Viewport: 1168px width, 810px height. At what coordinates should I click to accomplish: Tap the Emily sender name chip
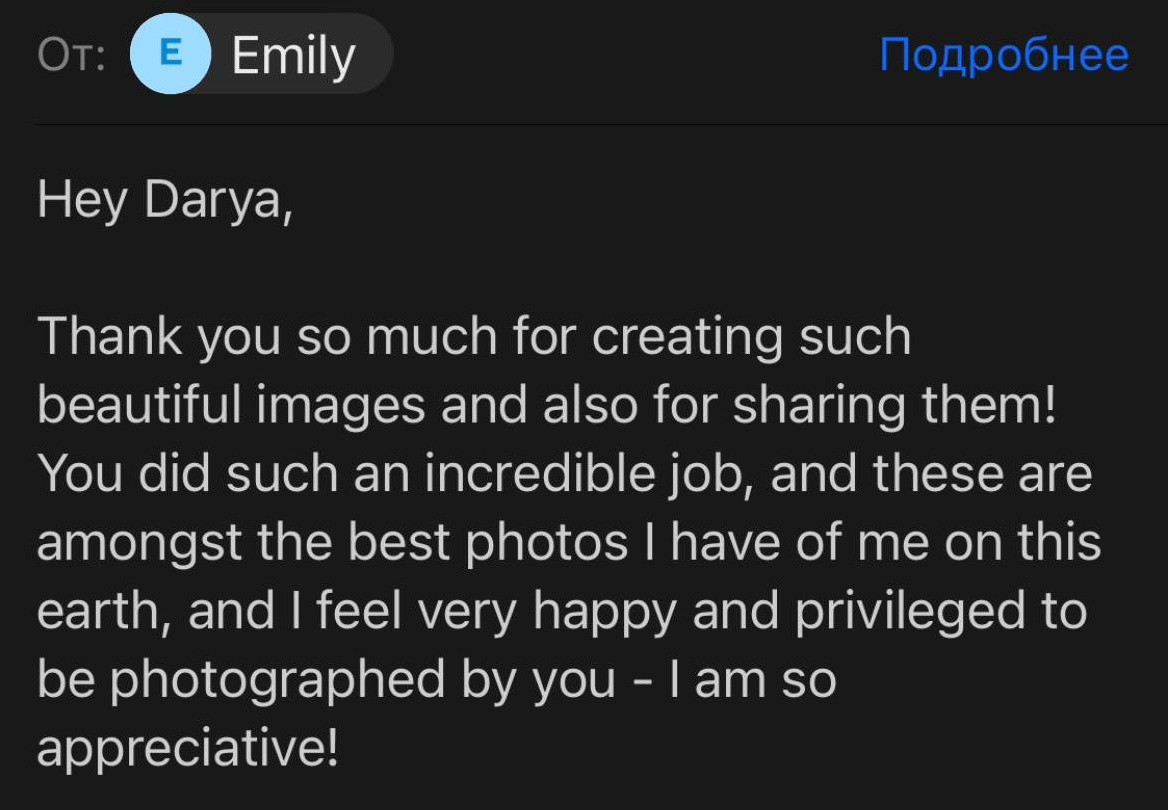click(293, 55)
